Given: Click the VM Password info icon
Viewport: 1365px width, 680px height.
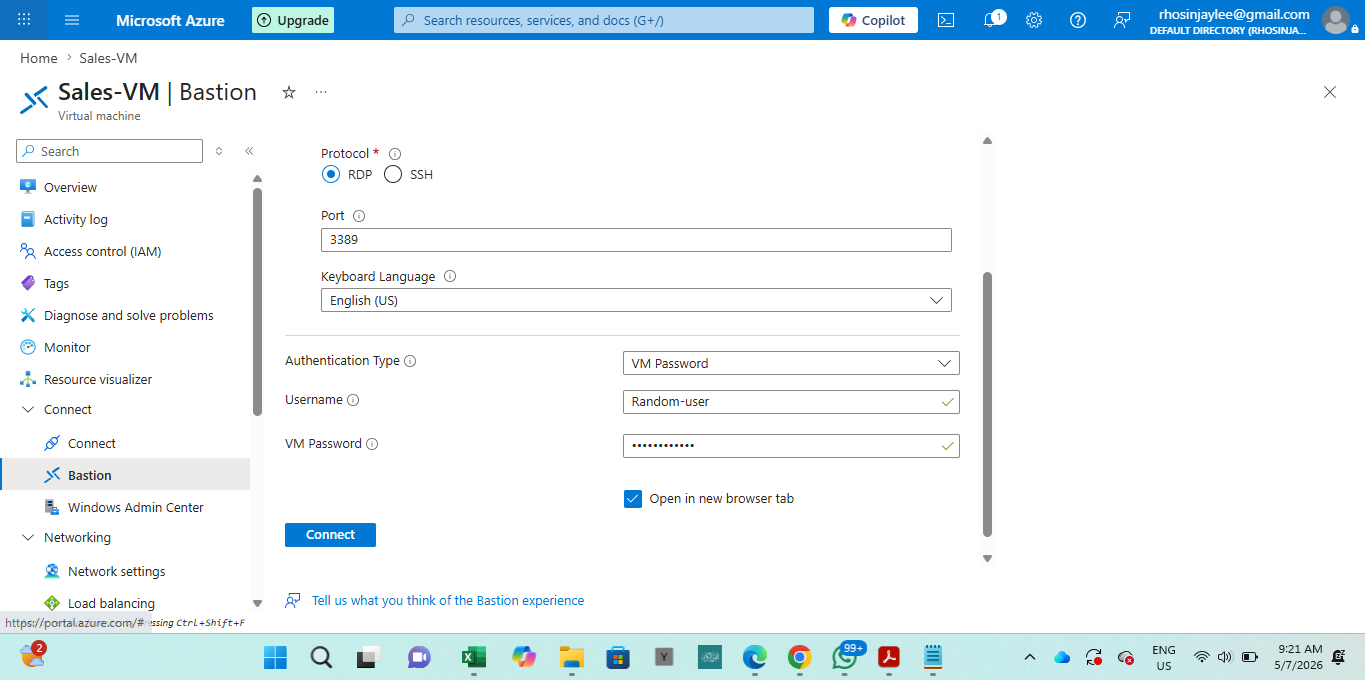Looking at the screenshot, I should (372, 444).
